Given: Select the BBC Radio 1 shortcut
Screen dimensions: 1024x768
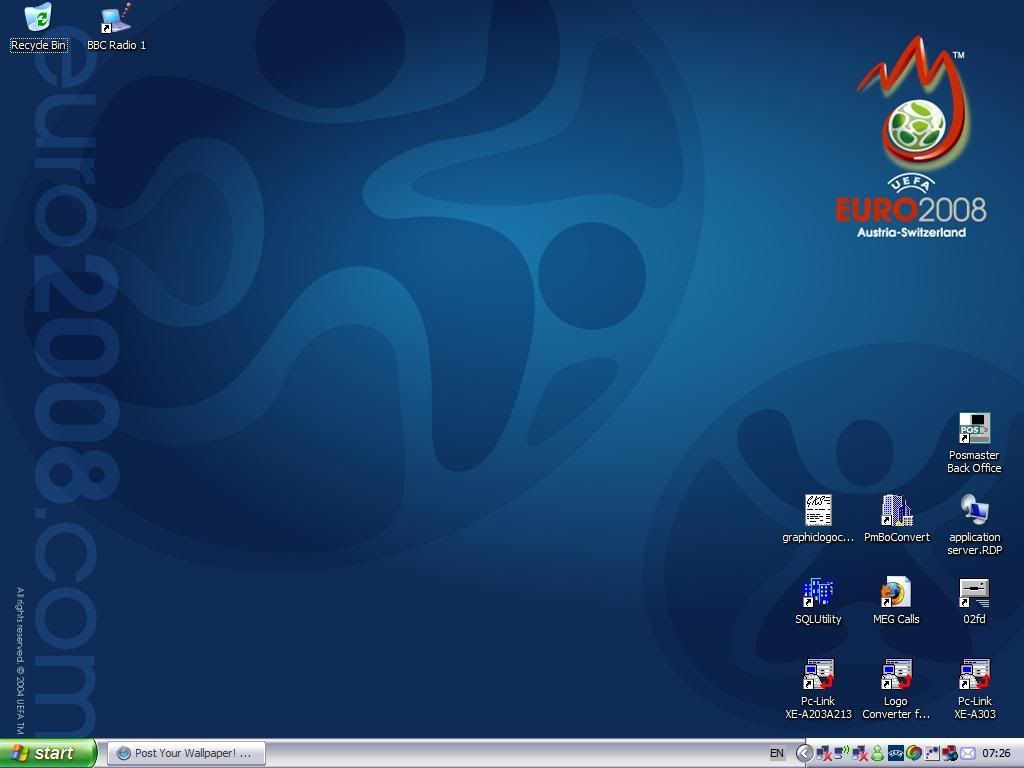Looking at the screenshot, I should [x=116, y=27].
